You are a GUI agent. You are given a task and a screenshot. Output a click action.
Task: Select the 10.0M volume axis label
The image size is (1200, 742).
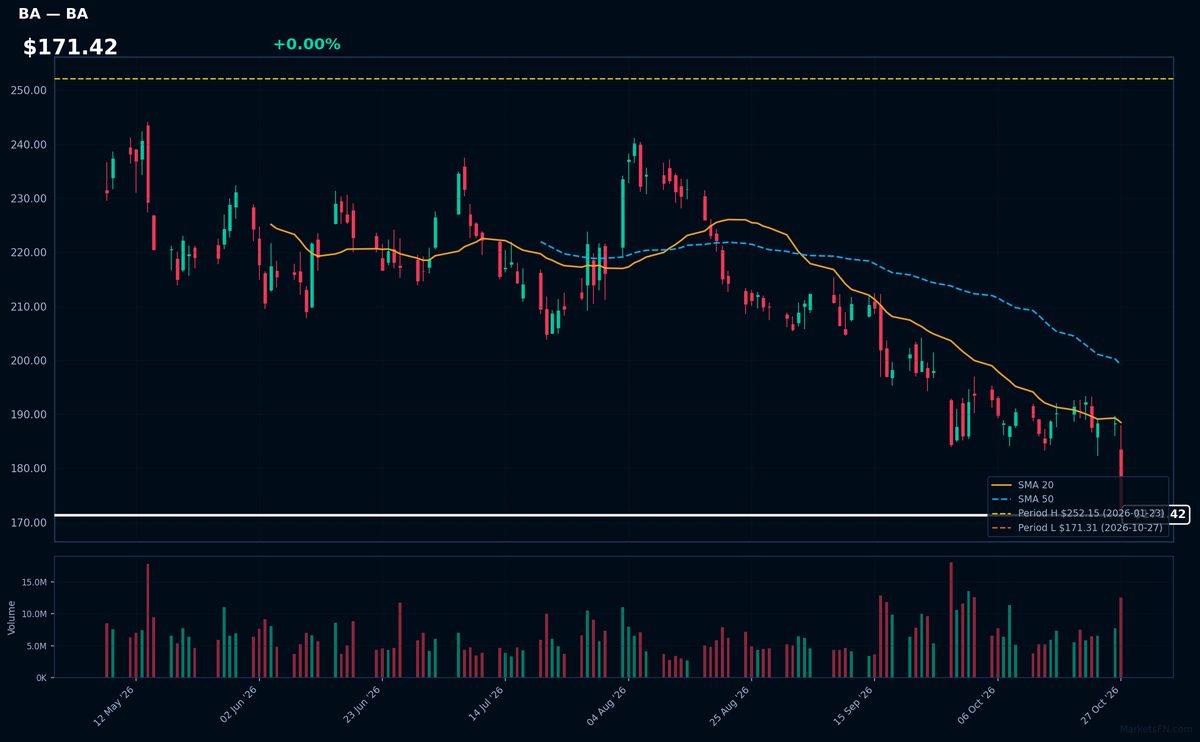point(33,614)
